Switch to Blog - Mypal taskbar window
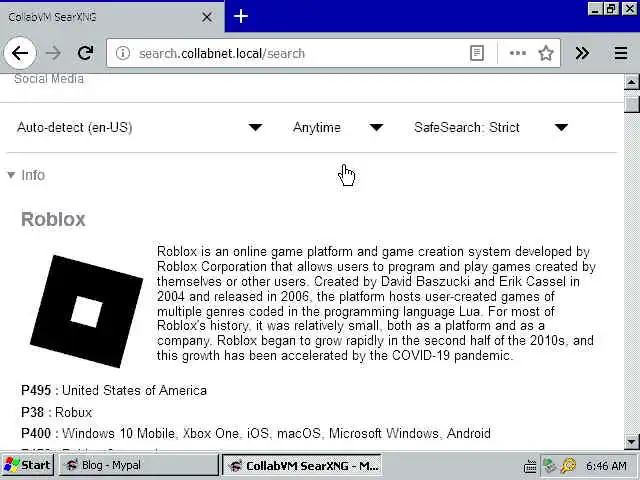Image resolution: width=640 pixels, height=480 pixels. [139, 465]
